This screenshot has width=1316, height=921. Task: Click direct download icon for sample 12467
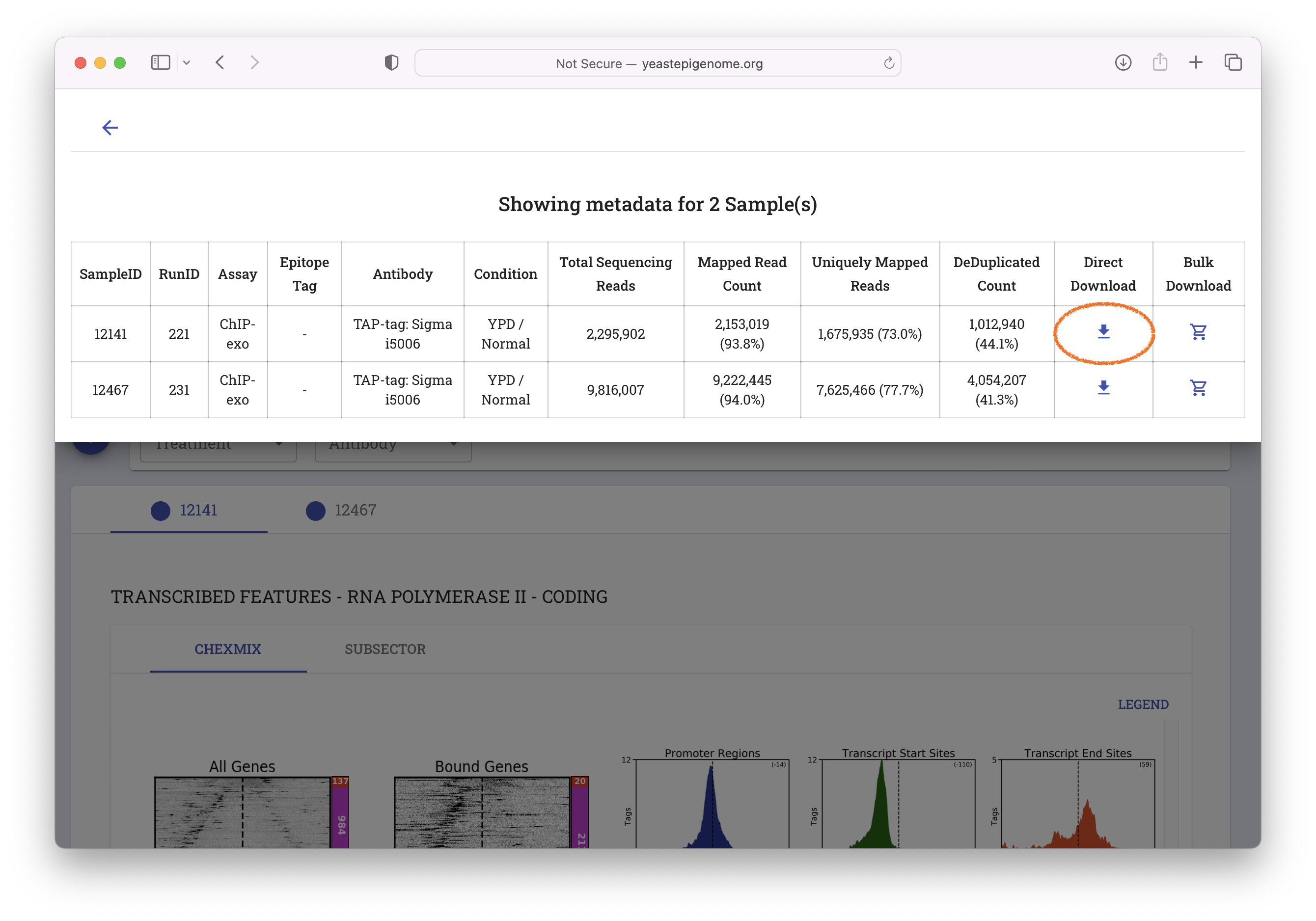tap(1103, 388)
